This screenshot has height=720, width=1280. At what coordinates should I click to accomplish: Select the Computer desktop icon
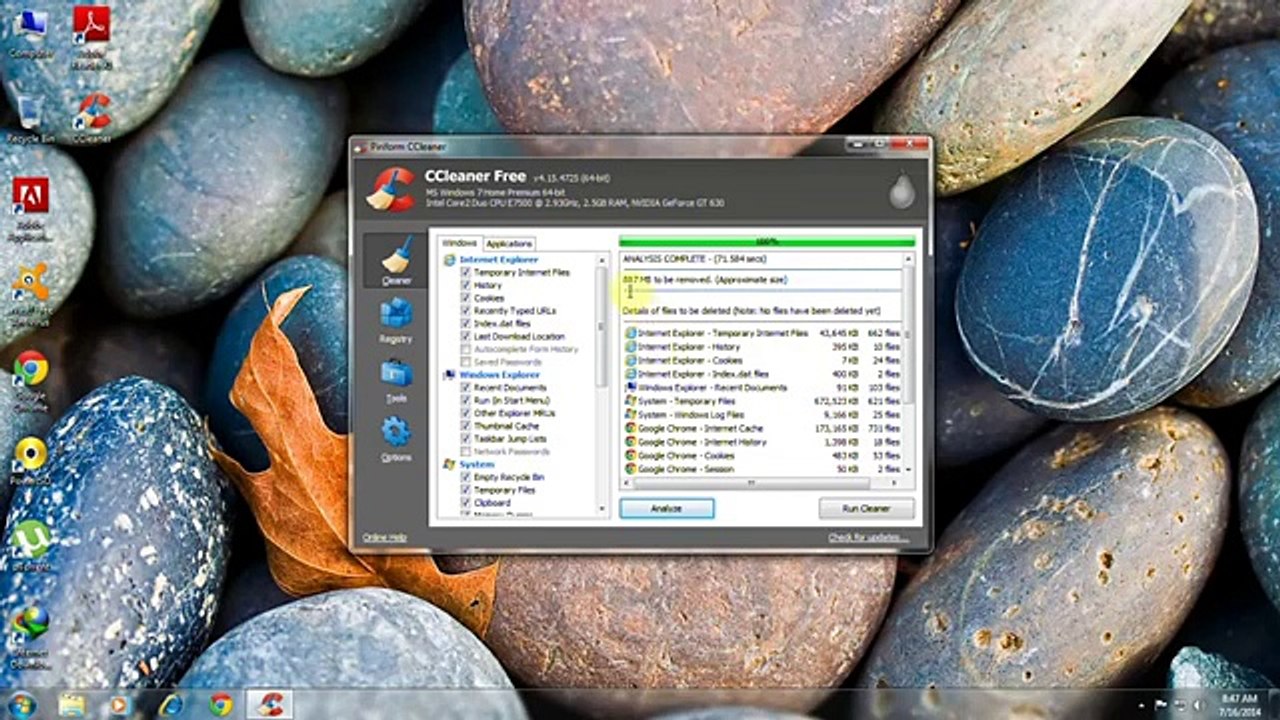coord(30,33)
